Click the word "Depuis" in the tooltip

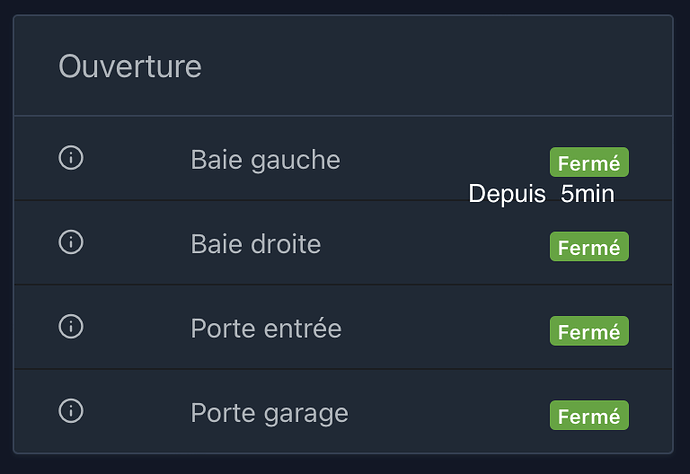(507, 194)
